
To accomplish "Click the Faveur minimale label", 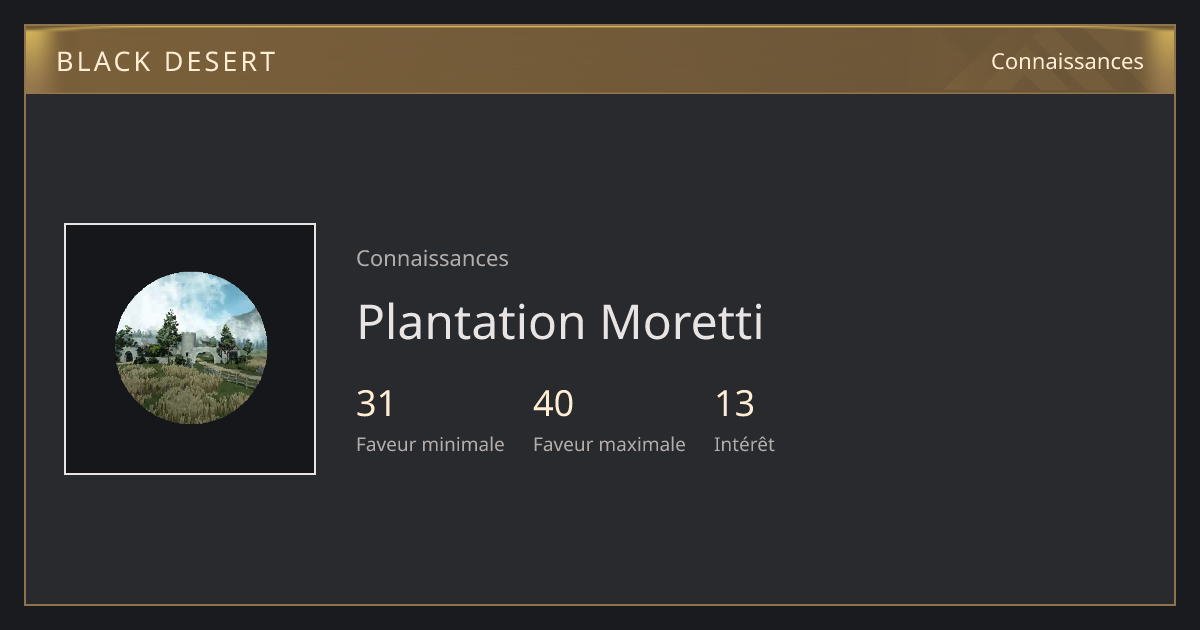I will pyautogui.click(x=430, y=444).
